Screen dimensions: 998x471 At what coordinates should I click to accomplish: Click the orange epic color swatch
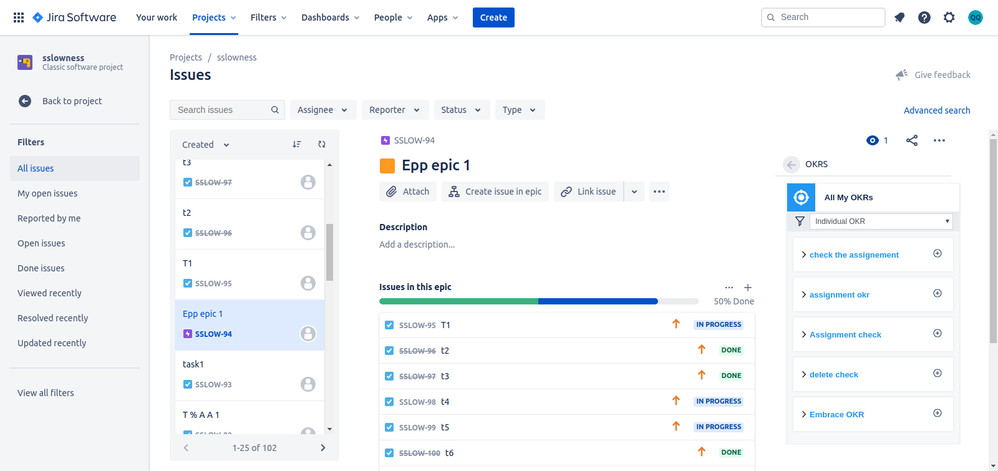tap(387, 166)
